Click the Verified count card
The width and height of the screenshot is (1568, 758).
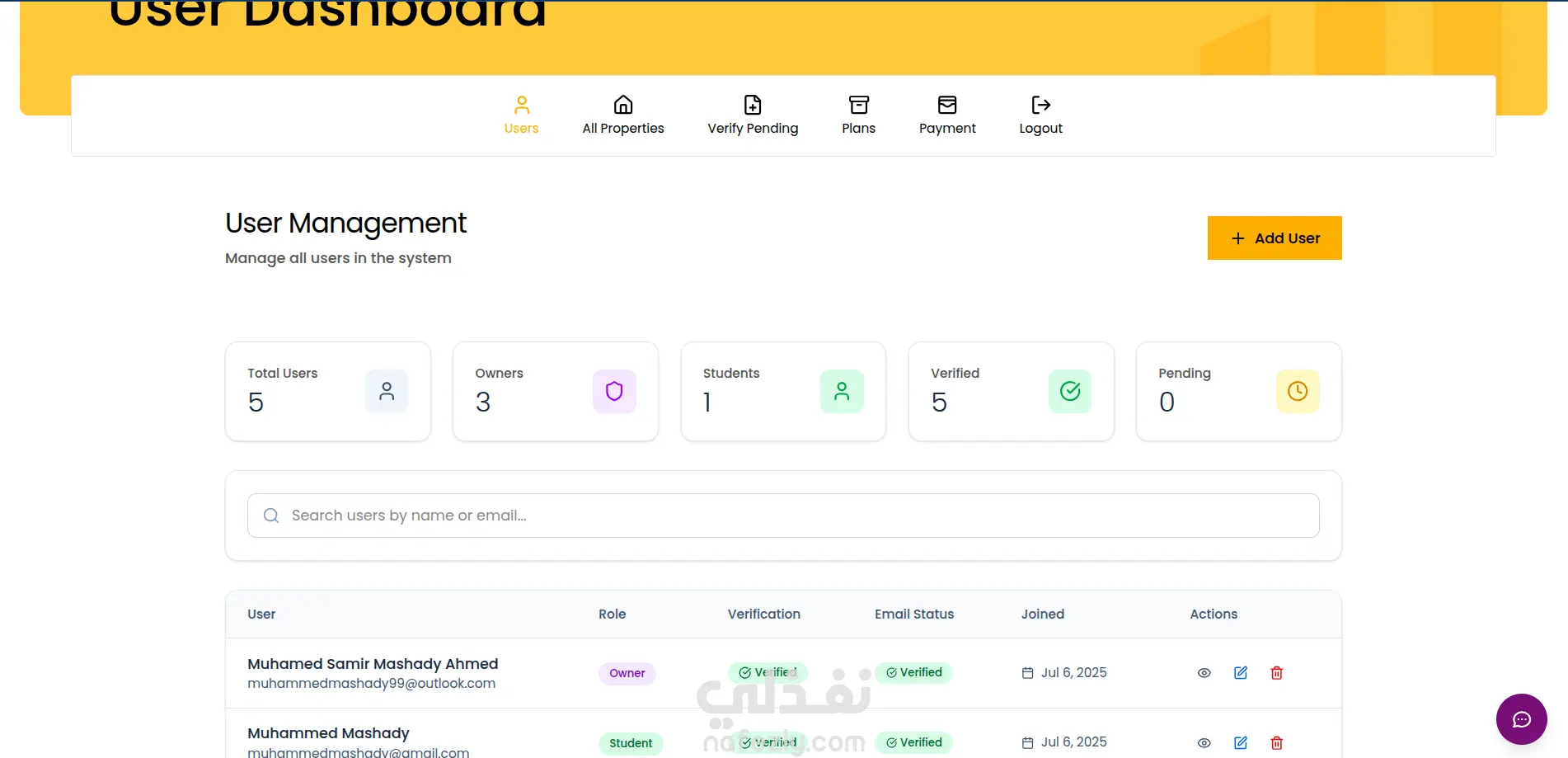click(1012, 392)
